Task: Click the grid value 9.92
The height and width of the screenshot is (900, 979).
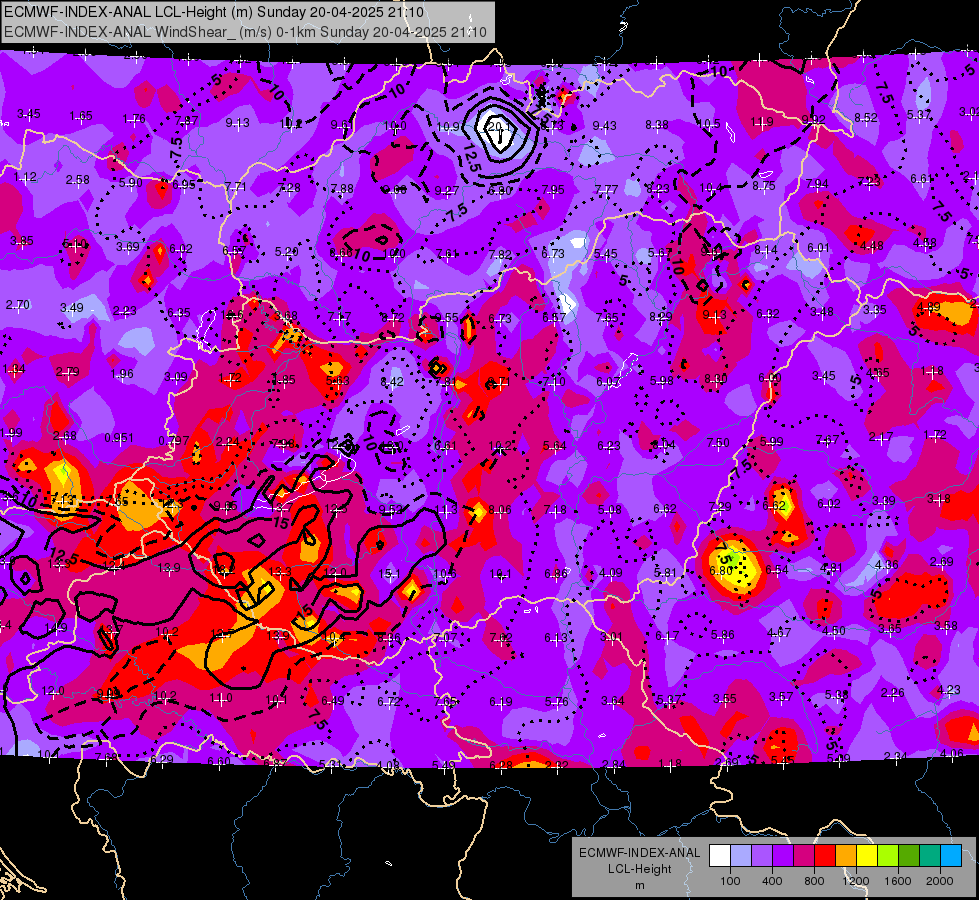Action: [814, 120]
